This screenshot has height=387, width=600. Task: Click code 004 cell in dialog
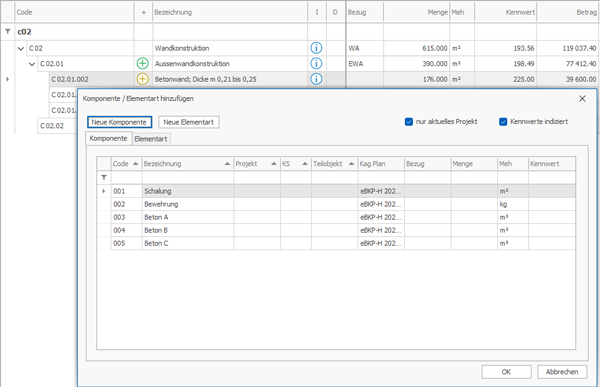[x=127, y=230]
